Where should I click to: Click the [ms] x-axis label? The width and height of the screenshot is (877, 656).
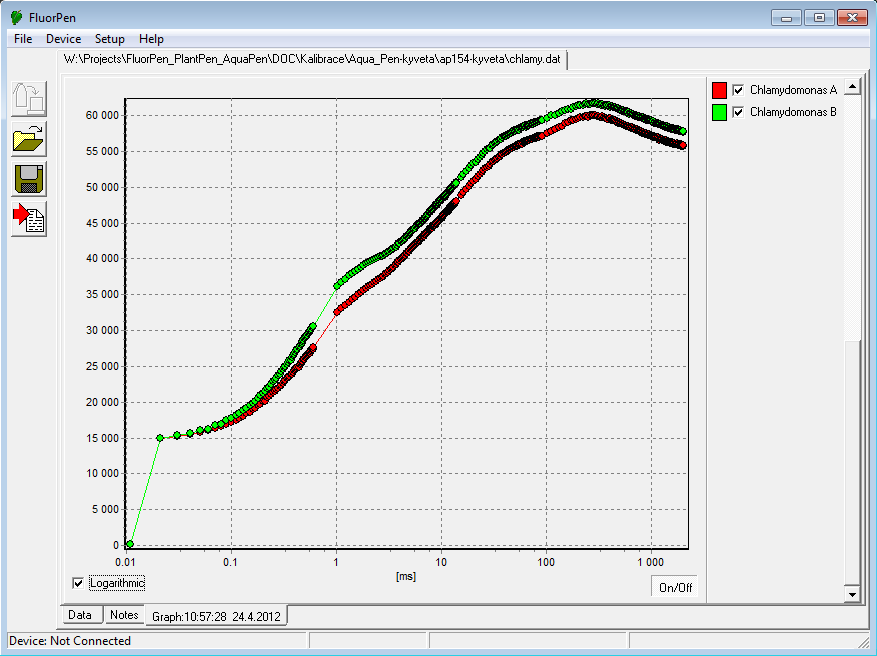click(406, 576)
